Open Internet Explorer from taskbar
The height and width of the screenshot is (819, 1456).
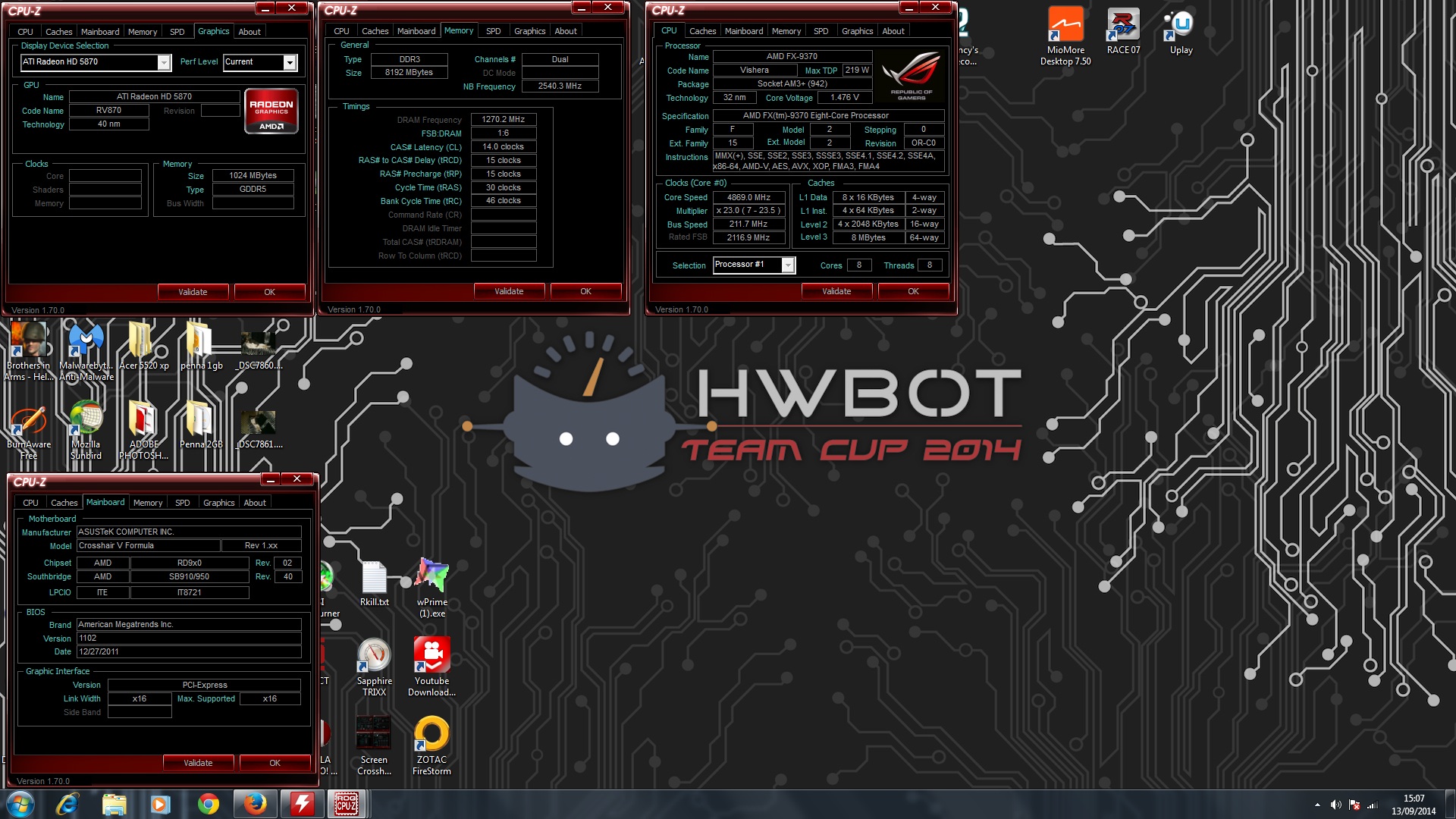tap(67, 804)
